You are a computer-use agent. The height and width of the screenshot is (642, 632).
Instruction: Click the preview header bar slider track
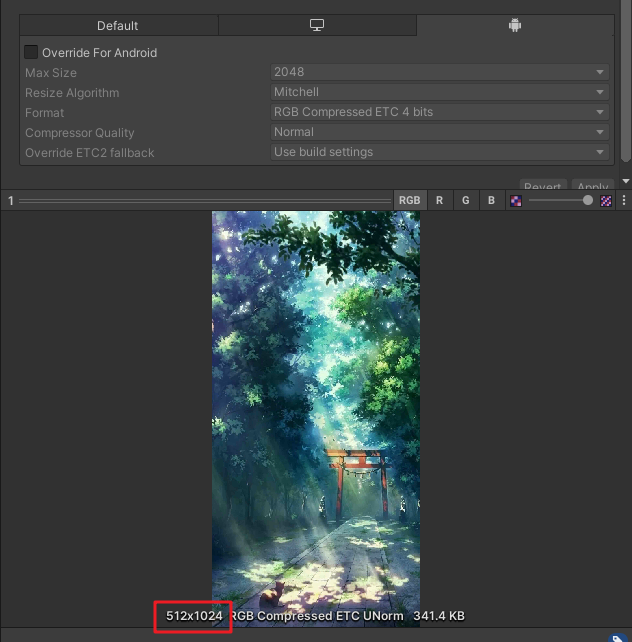[205, 201]
